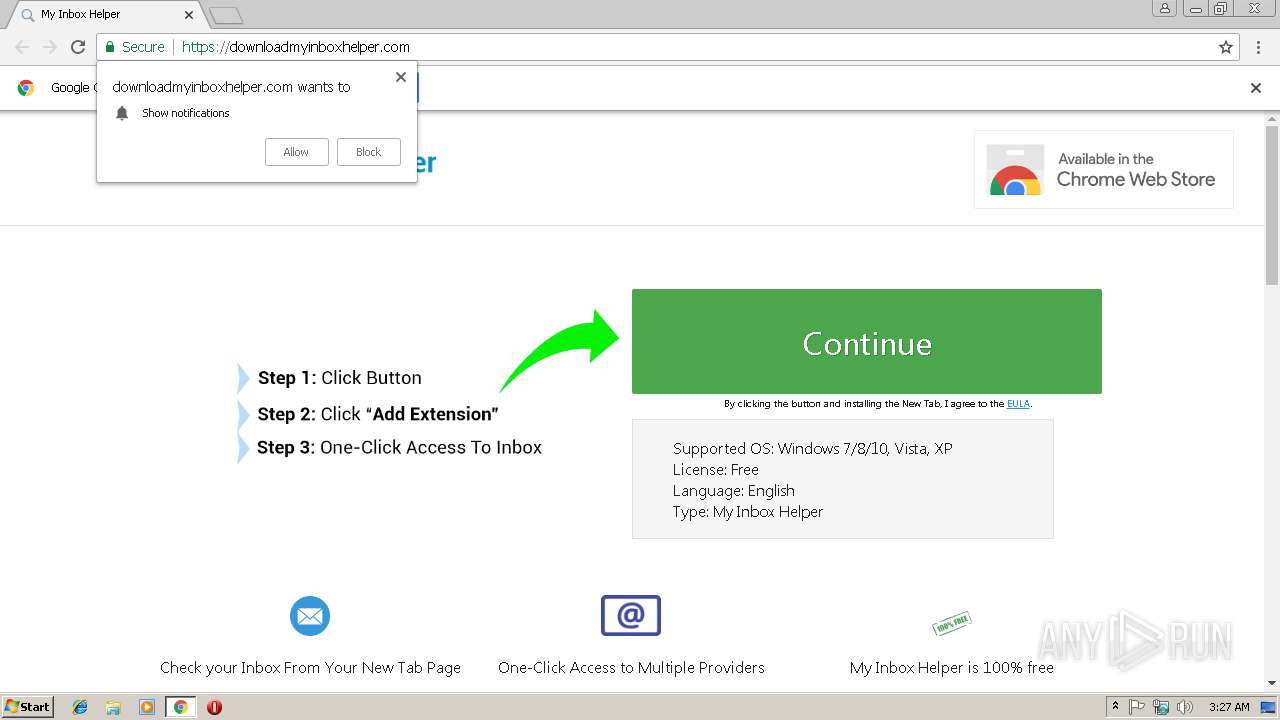
Task: Click the notification bell icon
Action: click(x=122, y=113)
